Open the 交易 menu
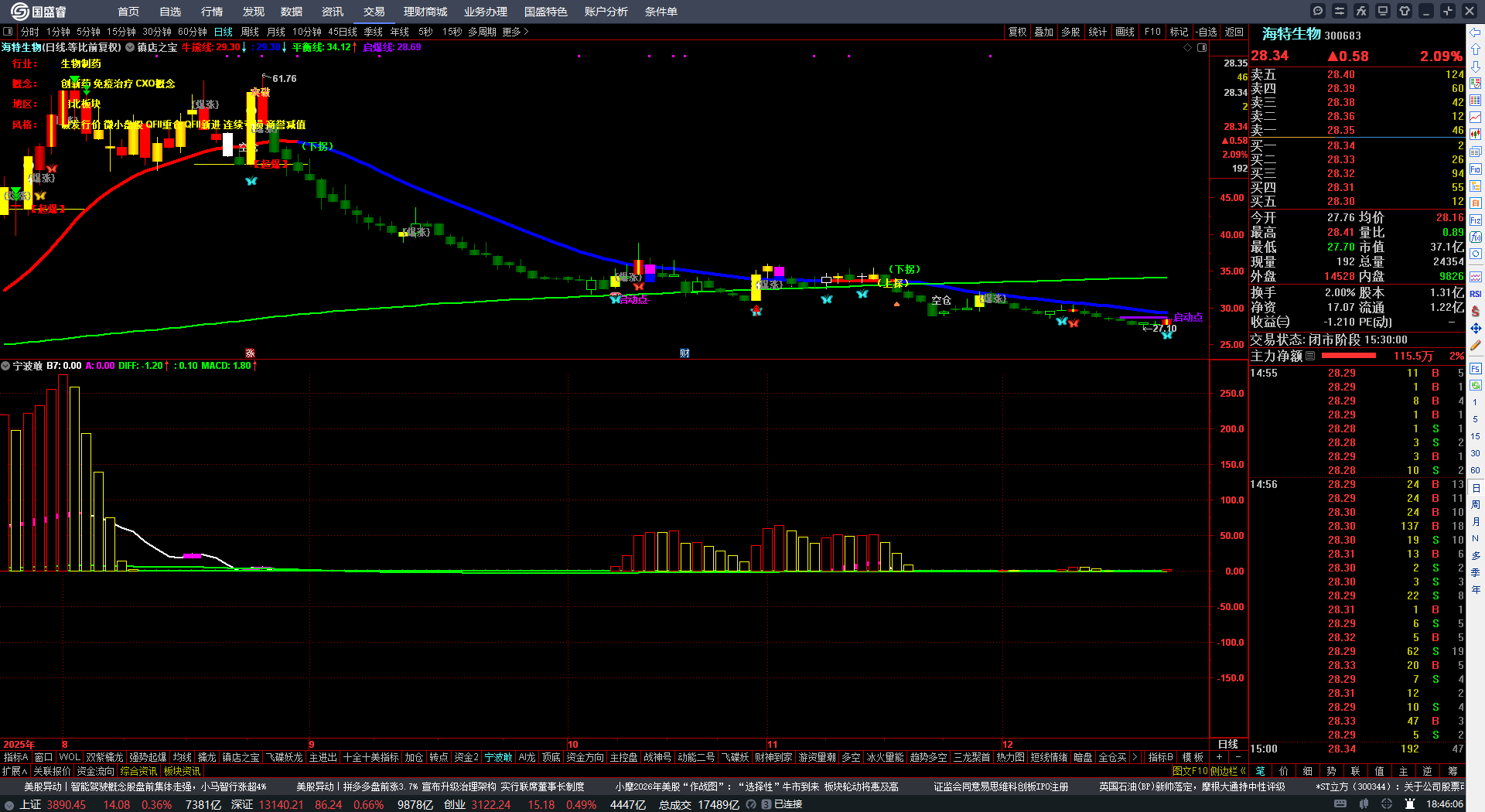Viewport: 1485px width, 812px height. (x=374, y=12)
